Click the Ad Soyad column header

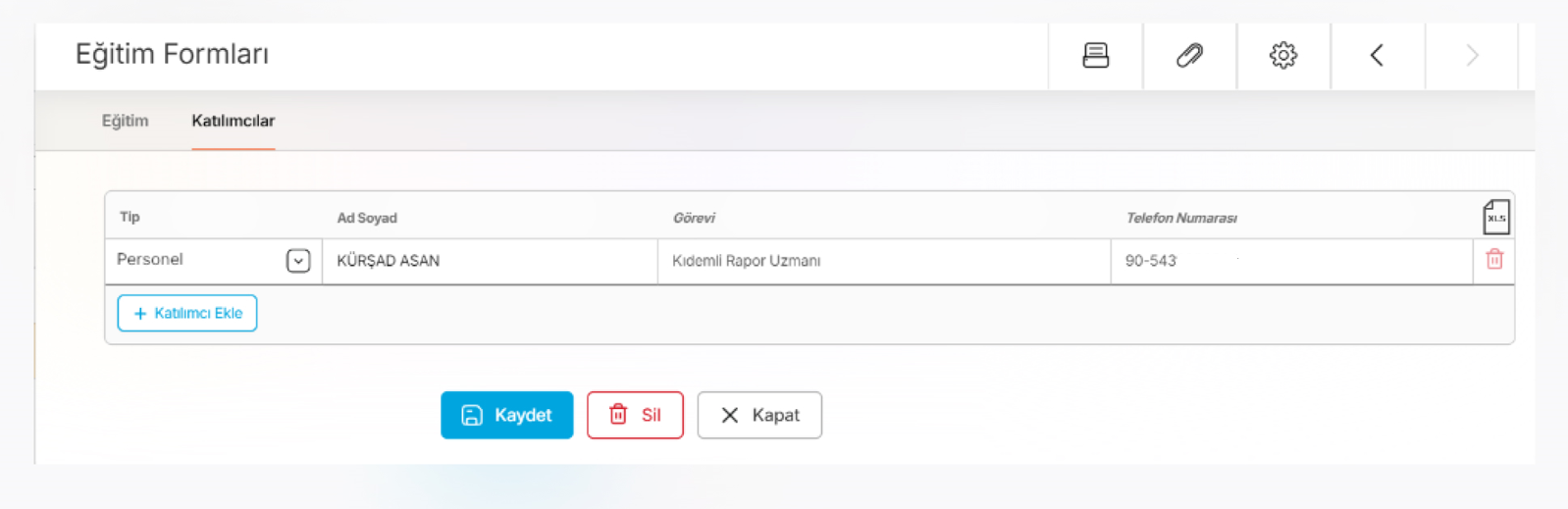click(367, 218)
